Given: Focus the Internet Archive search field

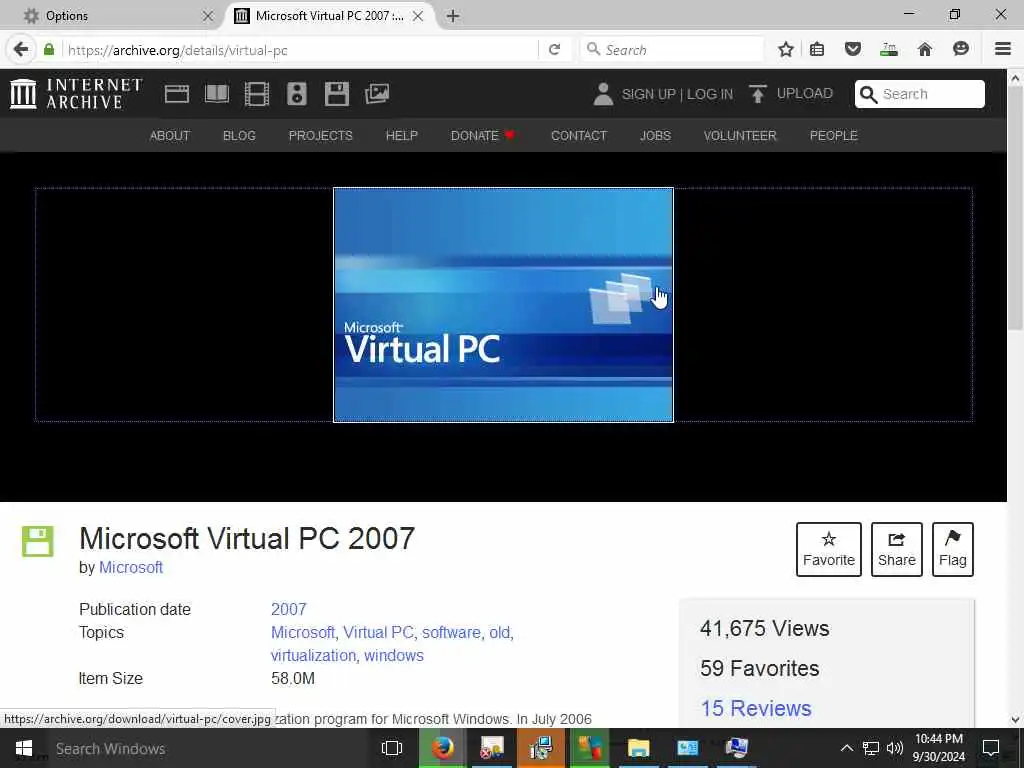Looking at the screenshot, I should tap(920, 94).
